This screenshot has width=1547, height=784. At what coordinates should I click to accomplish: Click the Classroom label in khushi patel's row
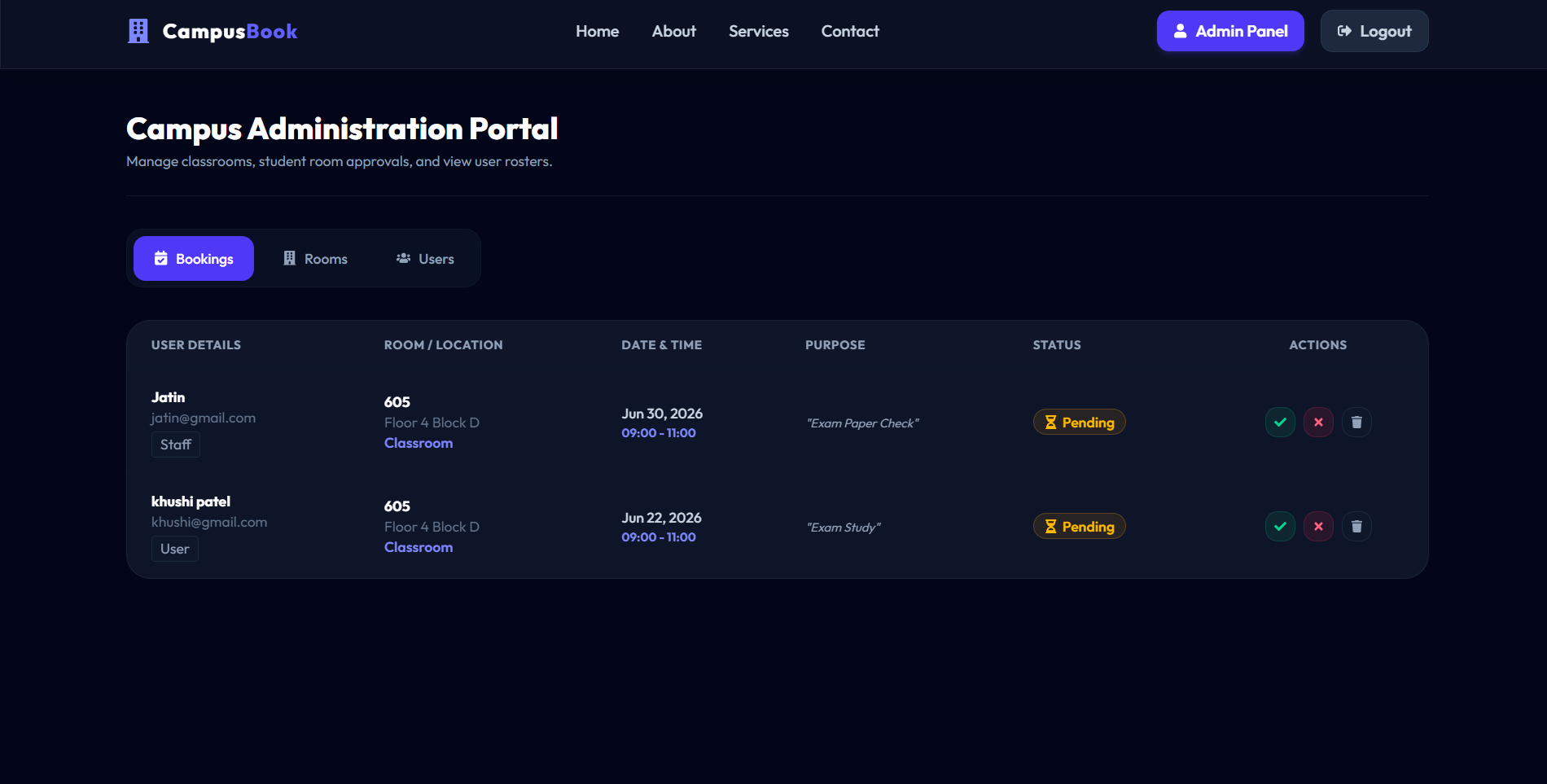(x=419, y=547)
